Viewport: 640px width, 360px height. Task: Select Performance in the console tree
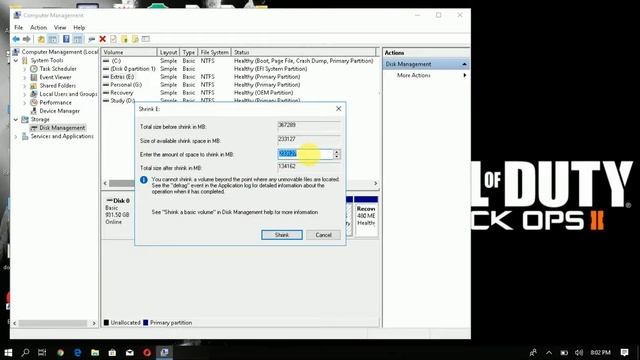pos(56,102)
